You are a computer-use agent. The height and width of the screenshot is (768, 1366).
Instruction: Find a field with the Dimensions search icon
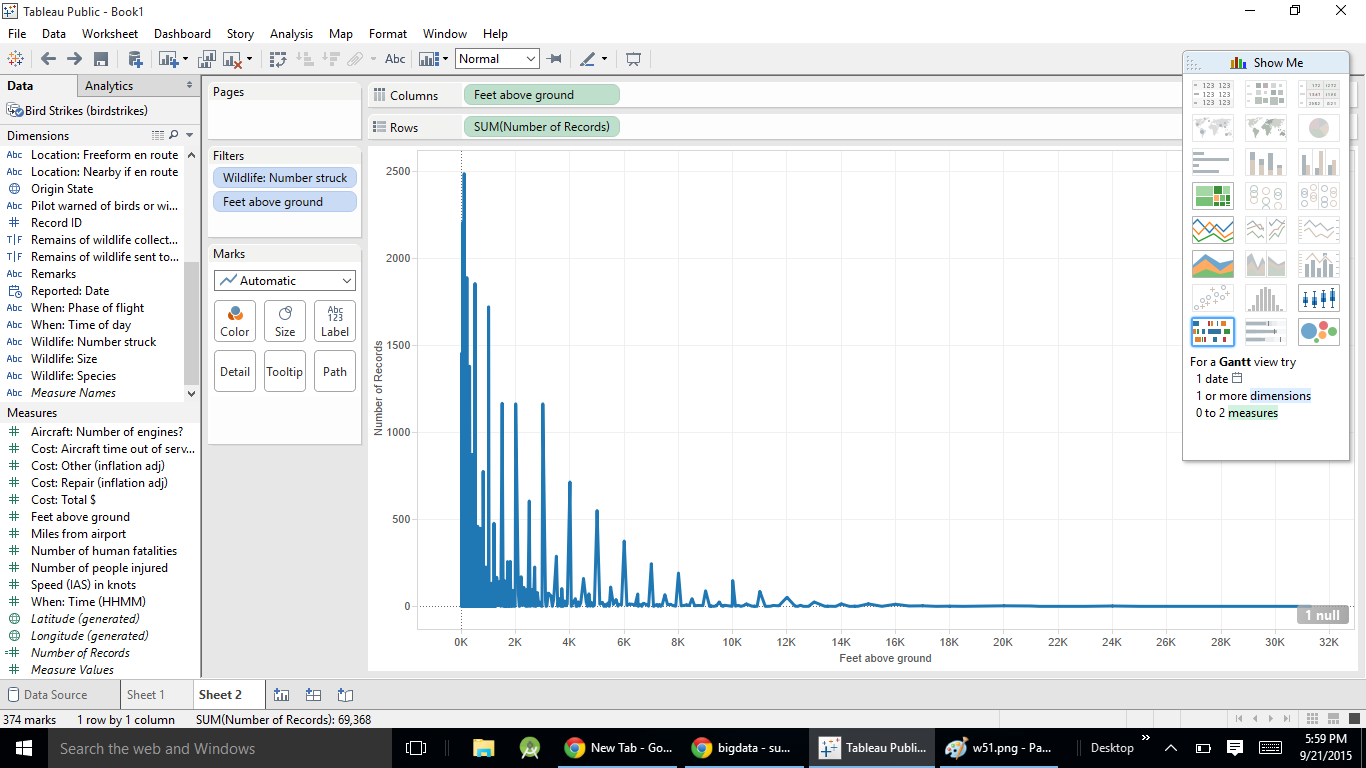coord(174,135)
